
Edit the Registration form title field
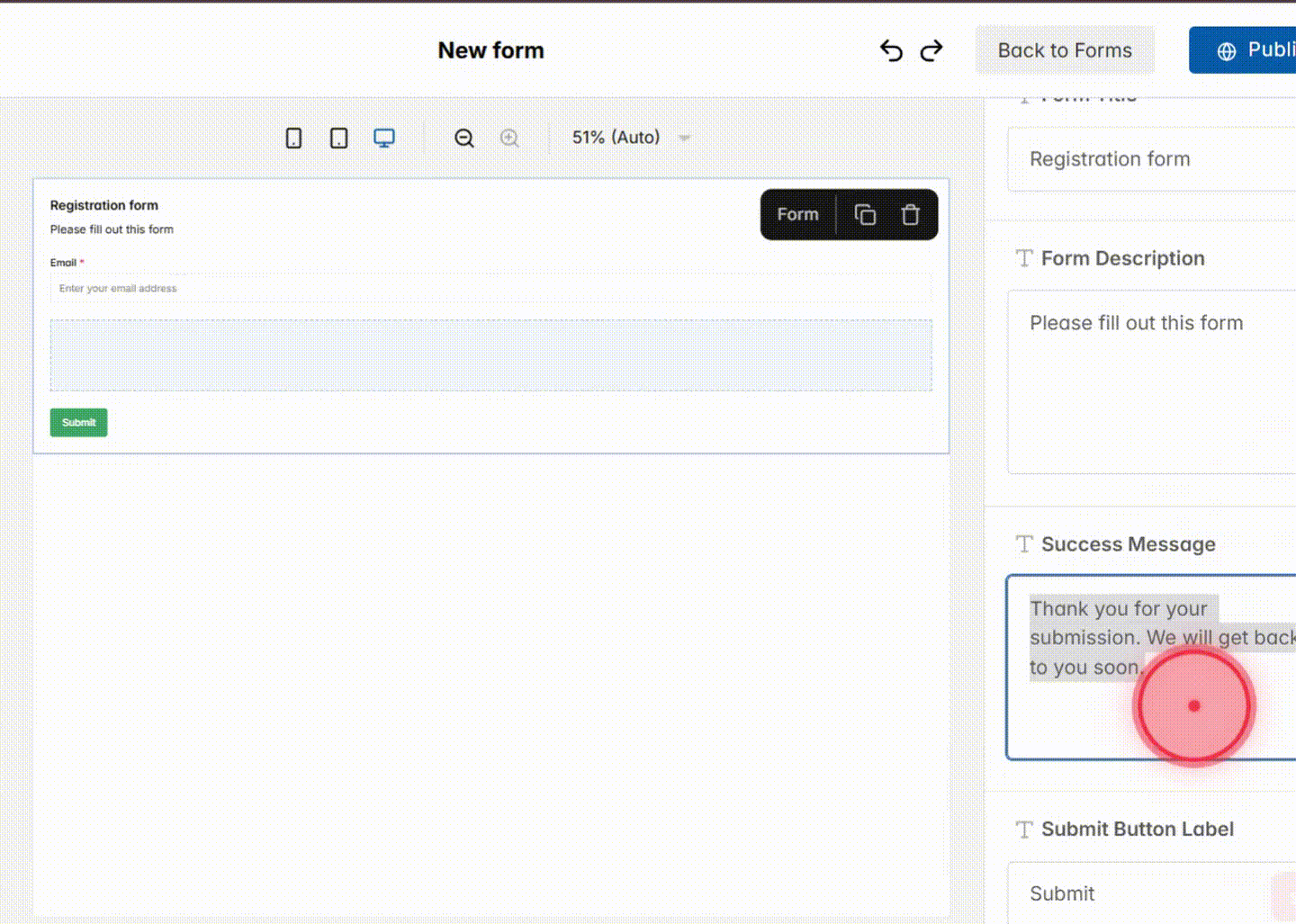pos(1152,159)
